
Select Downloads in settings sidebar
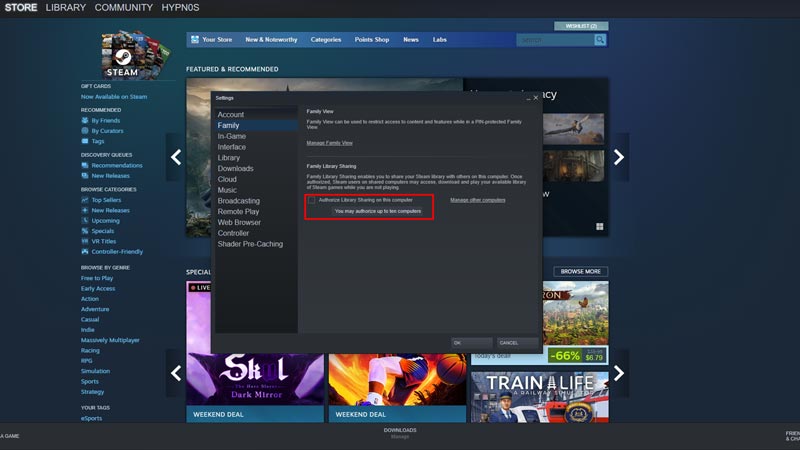coord(235,168)
